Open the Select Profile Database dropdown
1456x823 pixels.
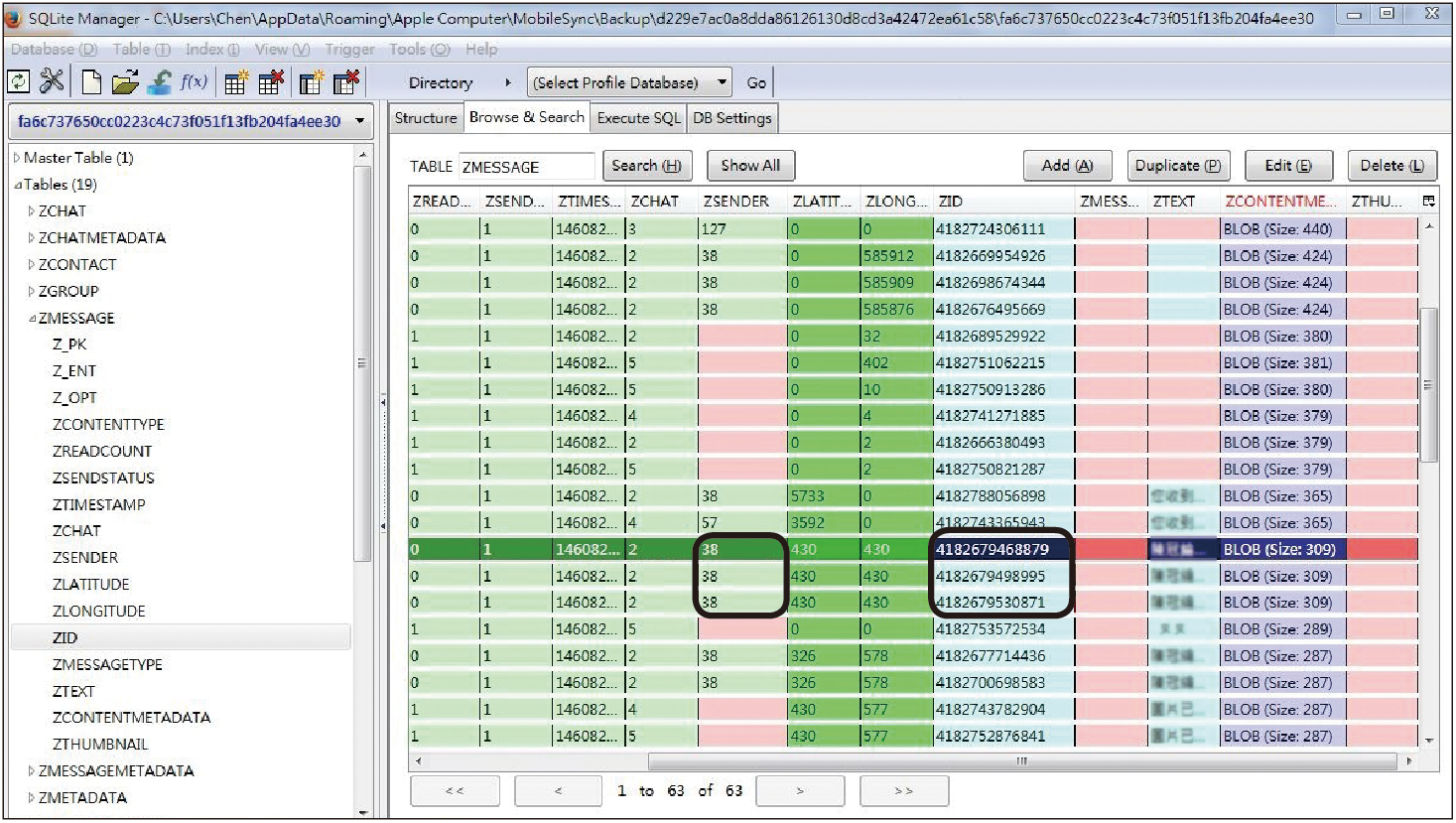click(631, 82)
